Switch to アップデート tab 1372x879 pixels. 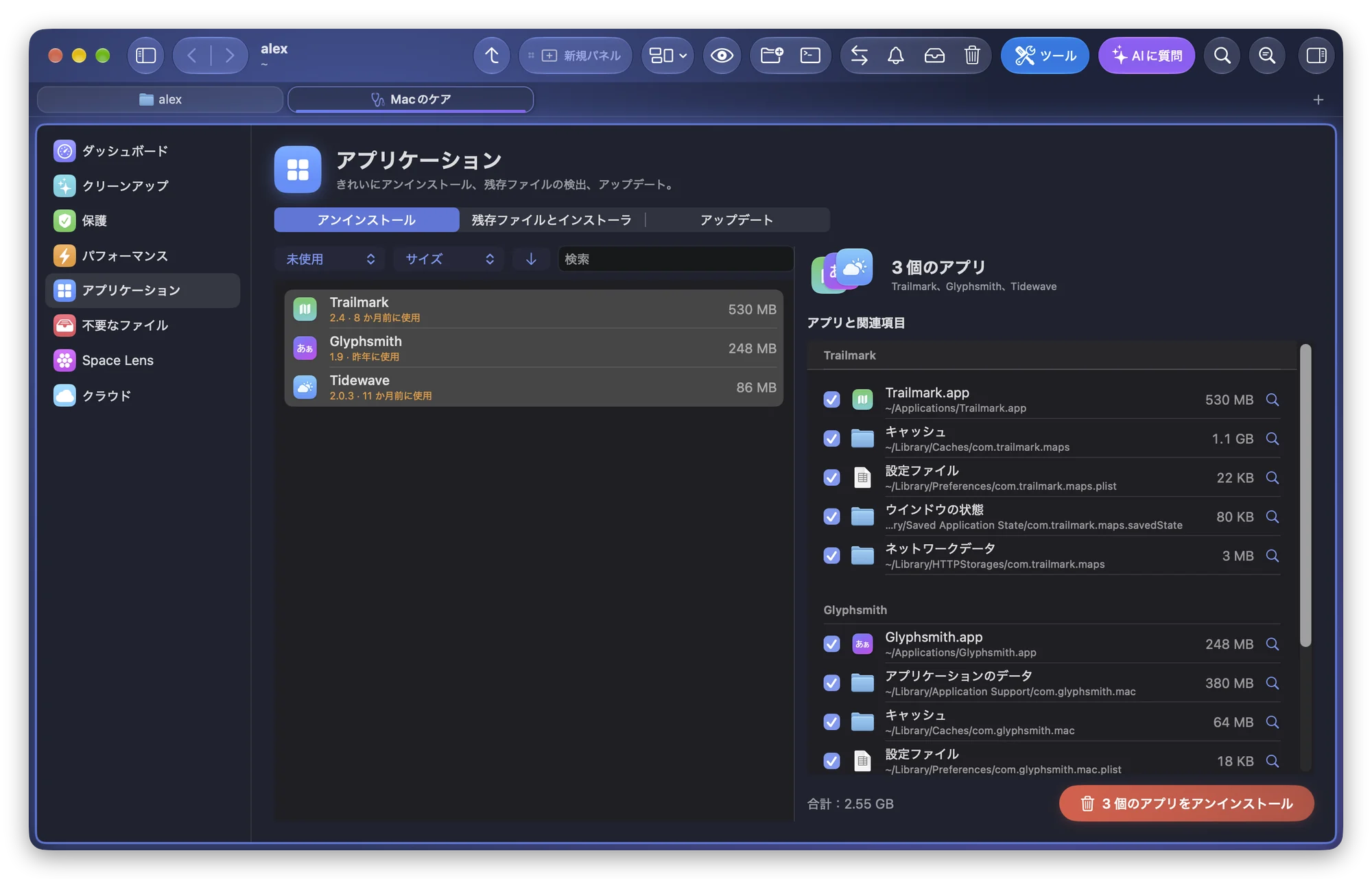(737, 220)
